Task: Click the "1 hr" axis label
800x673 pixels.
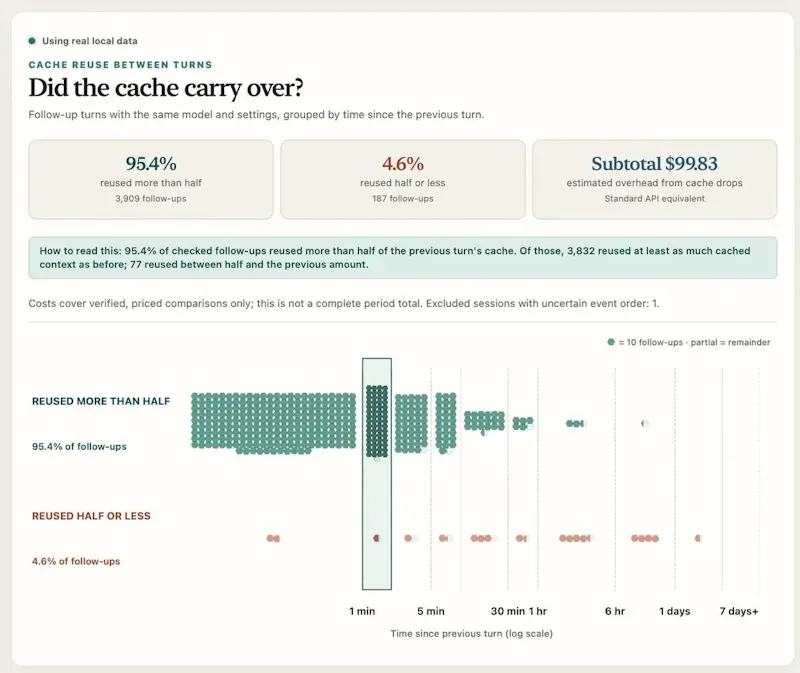Action: tap(538, 611)
